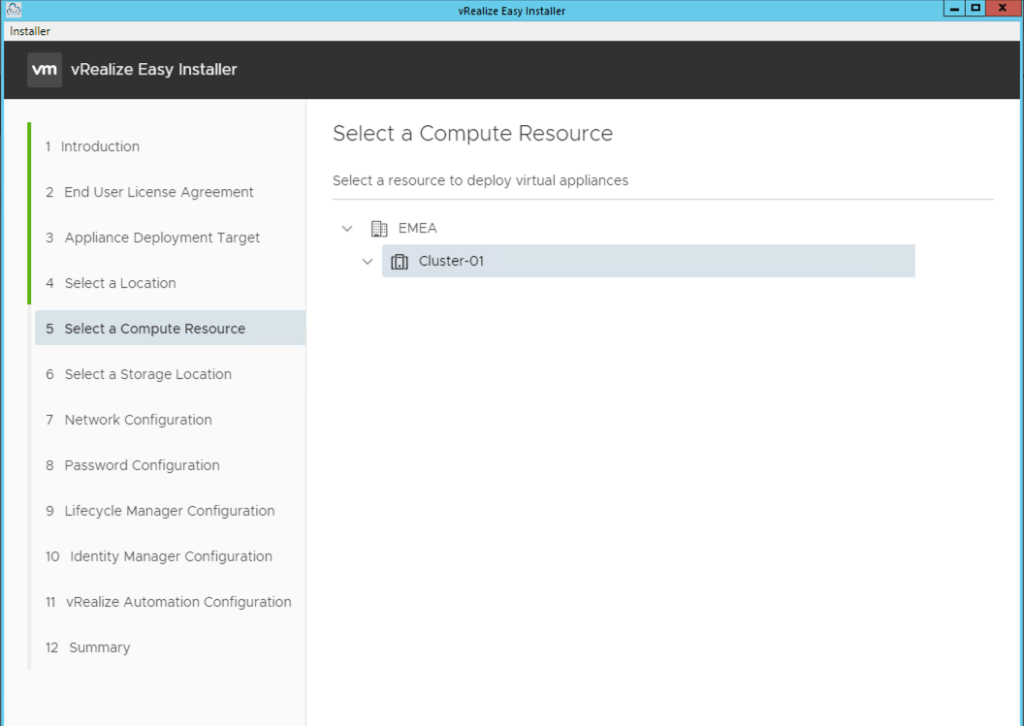Image resolution: width=1024 pixels, height=726 pixels.
Task: Go to step 1 Introduction
Action: click(x=99, y=147)
